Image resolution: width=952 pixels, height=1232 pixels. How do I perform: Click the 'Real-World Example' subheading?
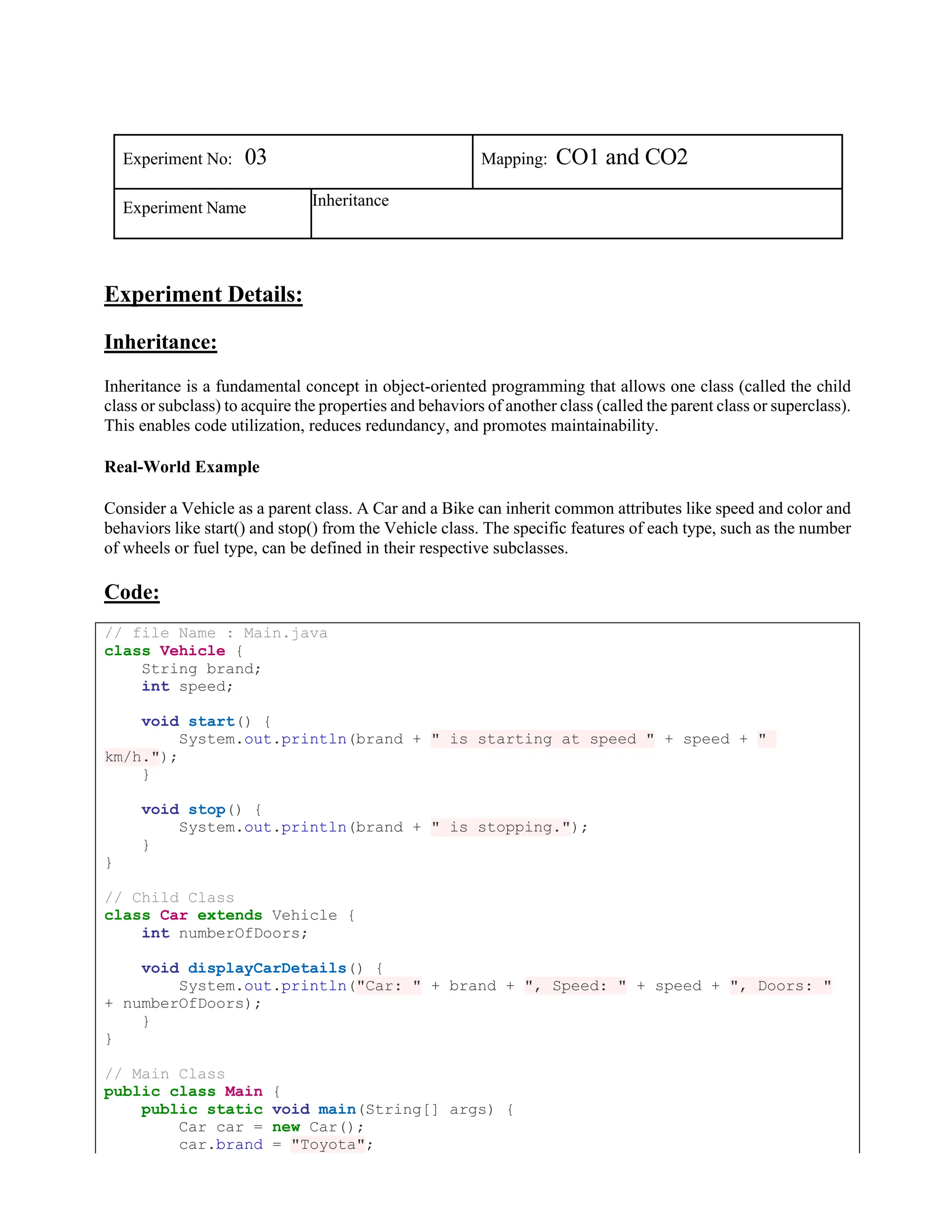coord(182,467)
